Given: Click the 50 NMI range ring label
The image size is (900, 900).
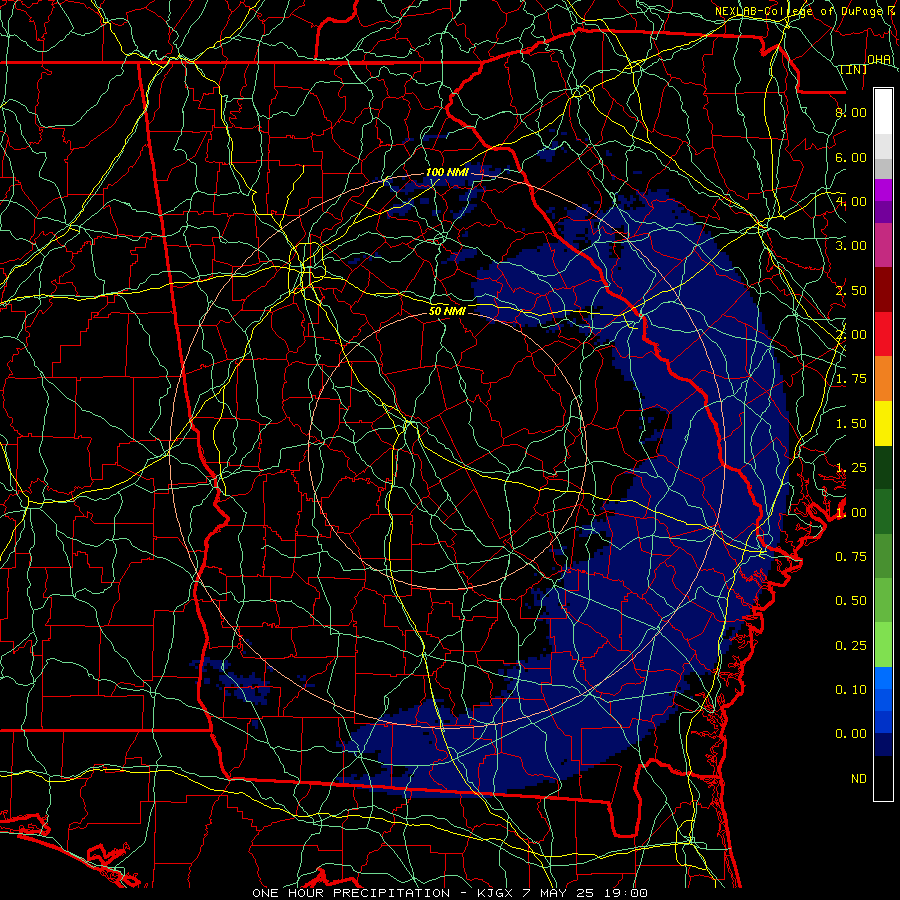Looking at the screenshot, I should tap(447, 311).
